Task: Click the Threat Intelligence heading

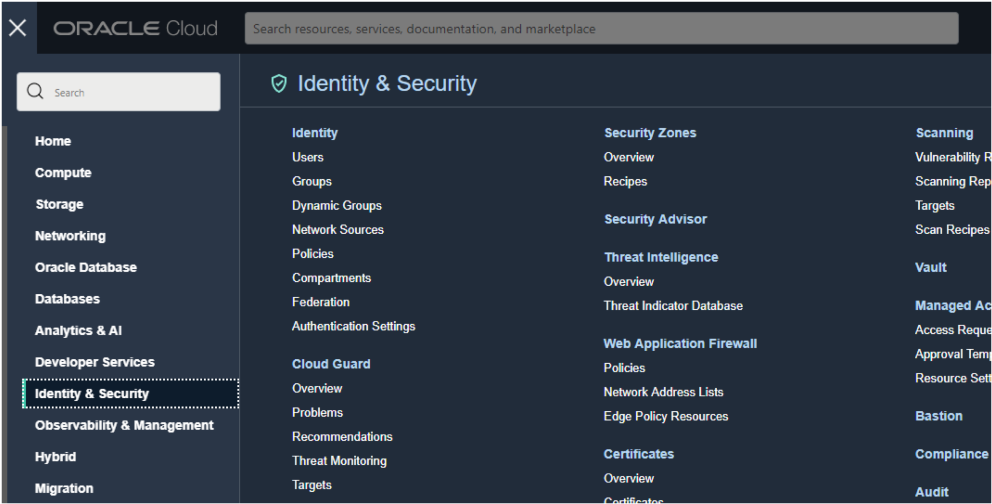Action: tap(660, 257)
